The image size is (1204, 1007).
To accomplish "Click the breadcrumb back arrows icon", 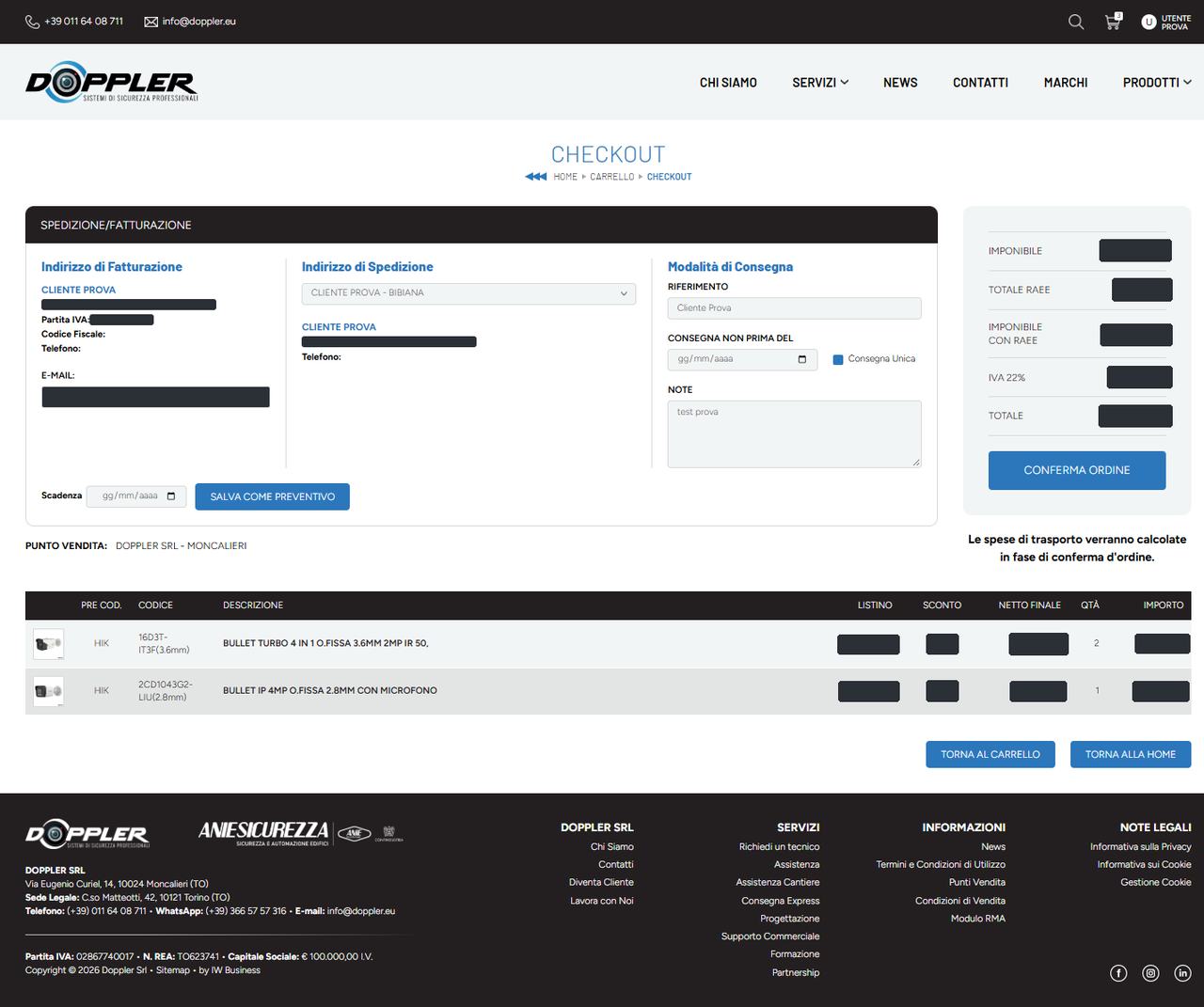I will pos(535,177).
